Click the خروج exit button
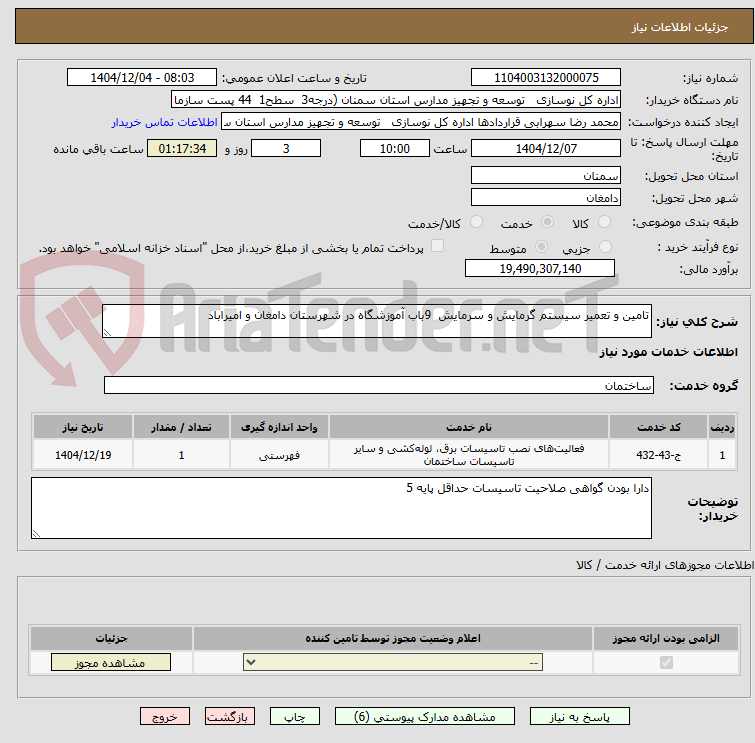The width and height of the screenshot is (755, 743). click(x=165, y=717)
